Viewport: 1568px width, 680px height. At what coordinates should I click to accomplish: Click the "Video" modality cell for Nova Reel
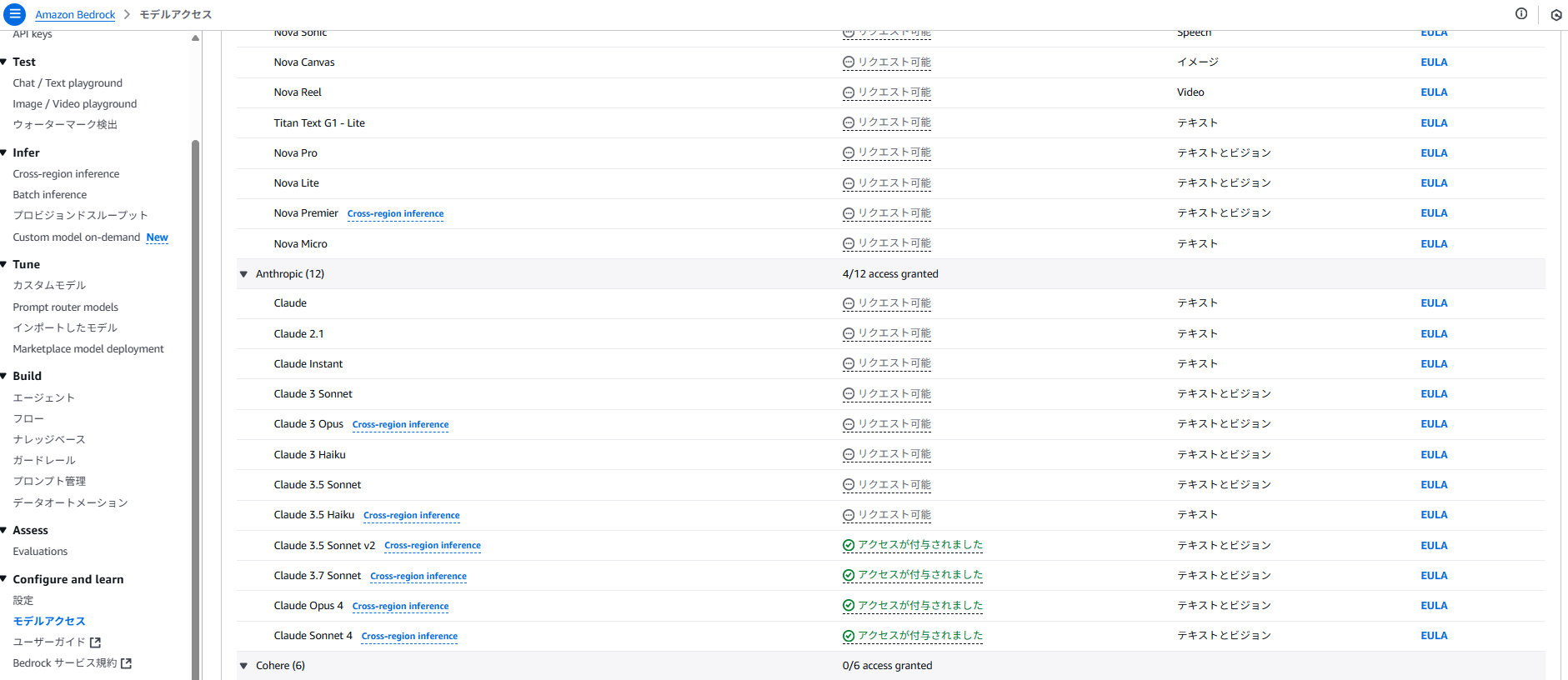point(1190,92)
